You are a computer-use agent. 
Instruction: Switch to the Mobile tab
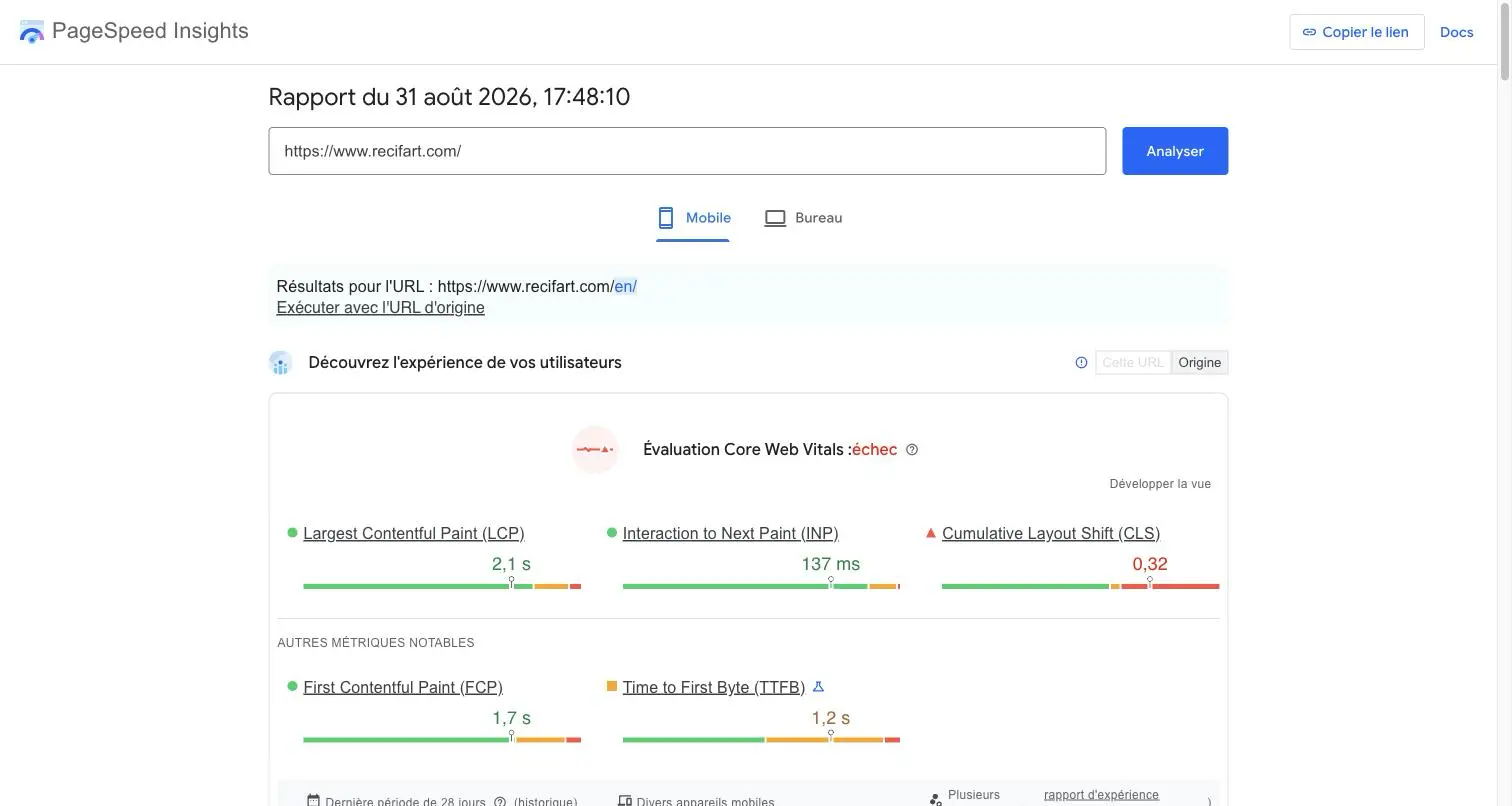(x=693, y=218)
